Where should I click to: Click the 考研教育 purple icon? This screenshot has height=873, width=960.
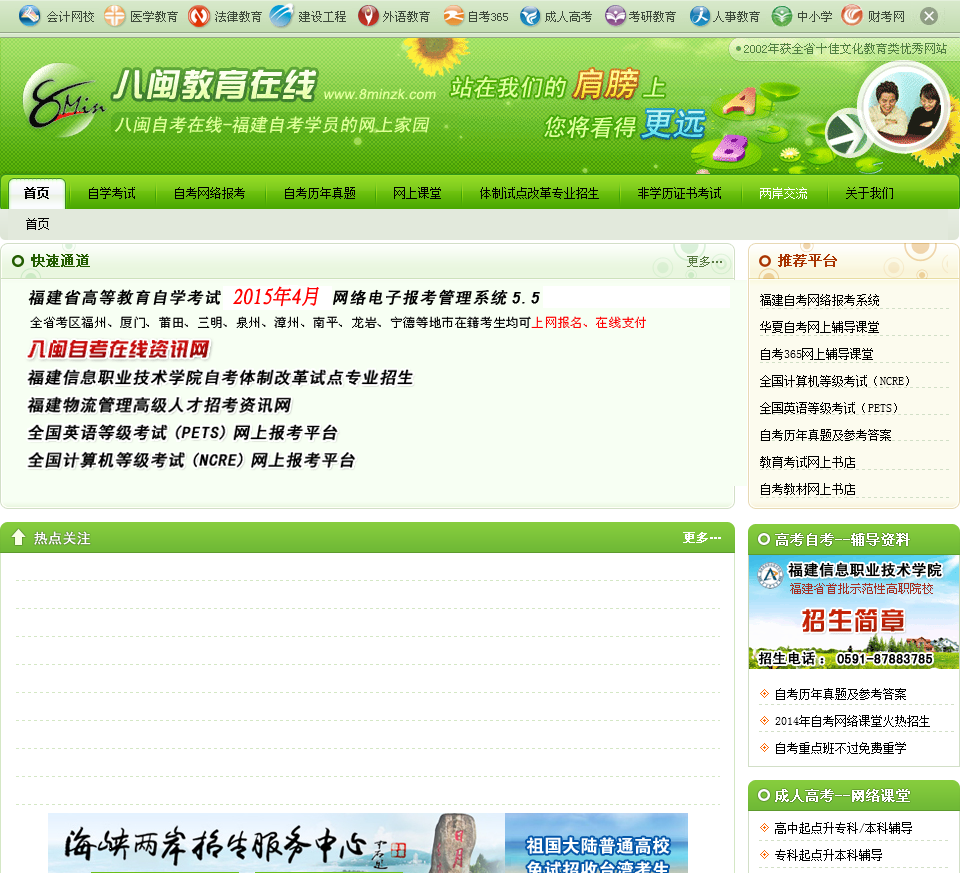615,15
